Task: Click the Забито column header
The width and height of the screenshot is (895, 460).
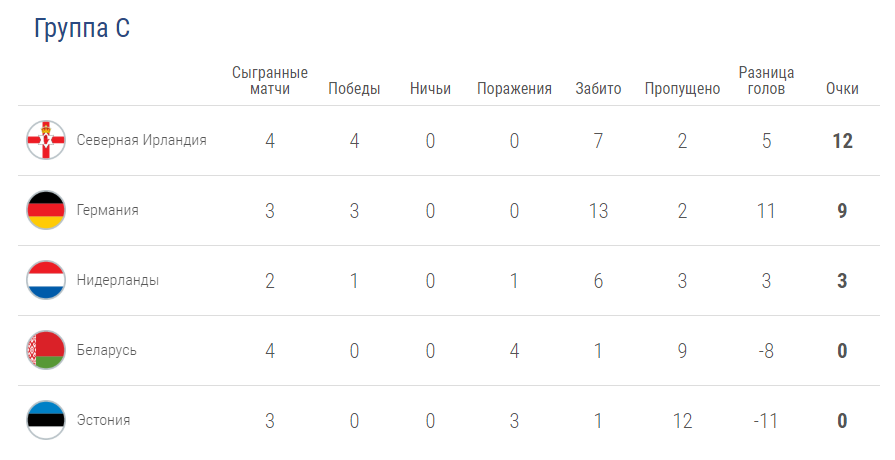Action: click(x=598, y=88)
